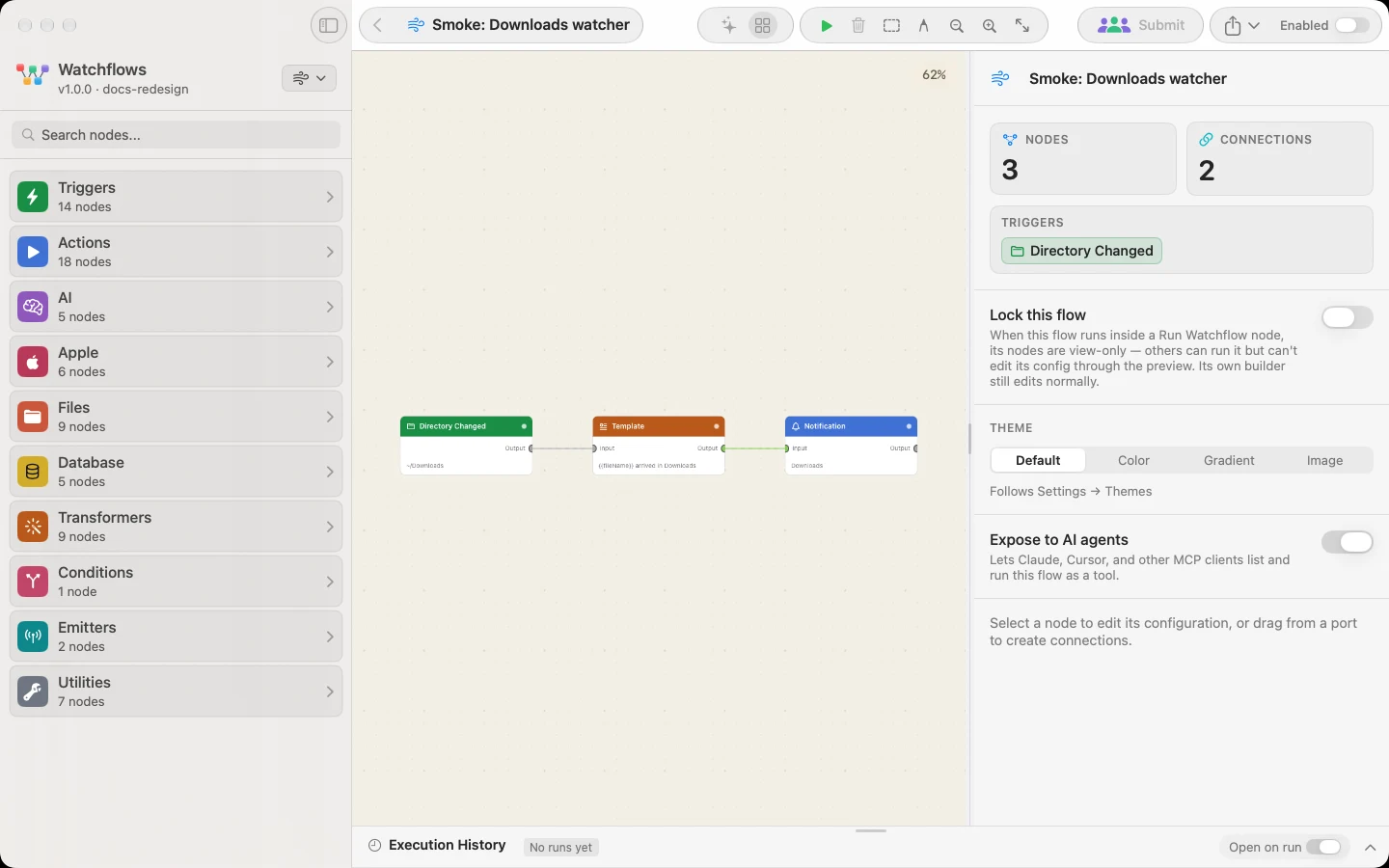Zoom out the canvas

tap(957, 26)
